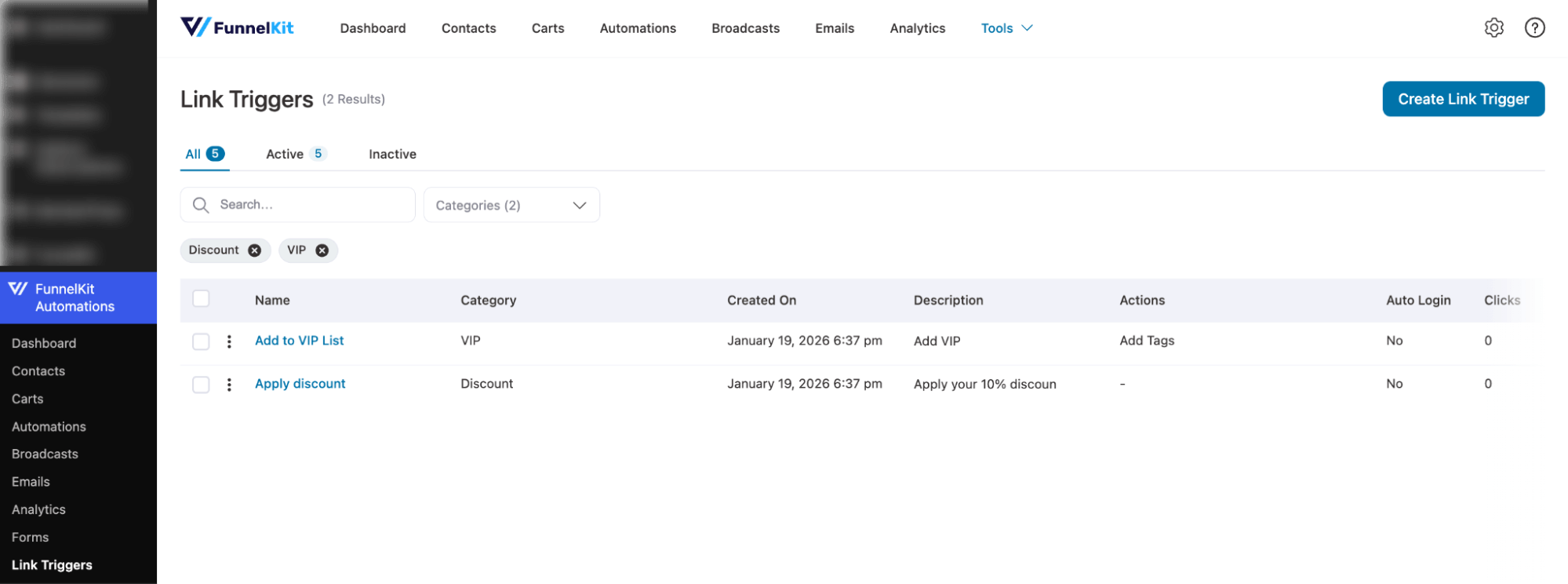This screenshot has width=1568, height=584.
Task: Open Automations in the sidebar
Action: coord(49,426)
